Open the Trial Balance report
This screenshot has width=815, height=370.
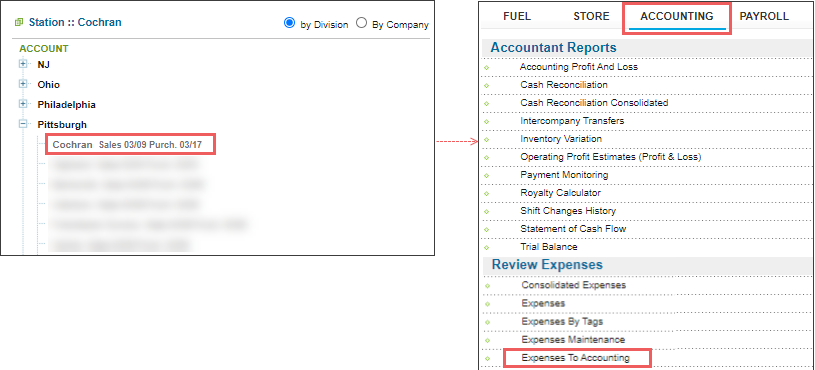(x=549, y=247)
